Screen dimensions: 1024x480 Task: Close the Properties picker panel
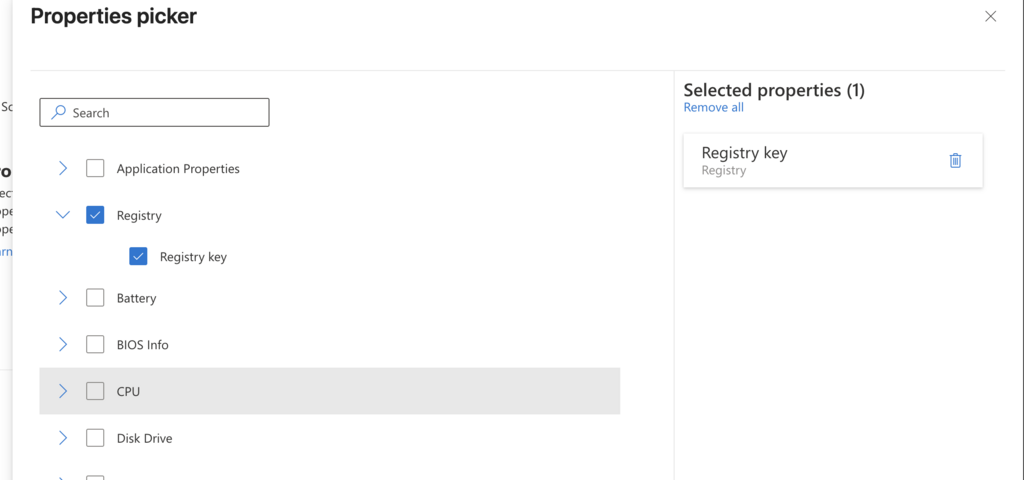(x=990, y=17)
